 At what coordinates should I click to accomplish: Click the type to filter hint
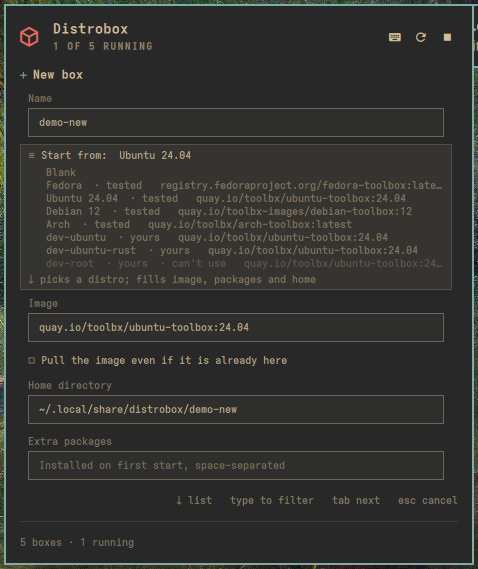click(x=272, y=500)
